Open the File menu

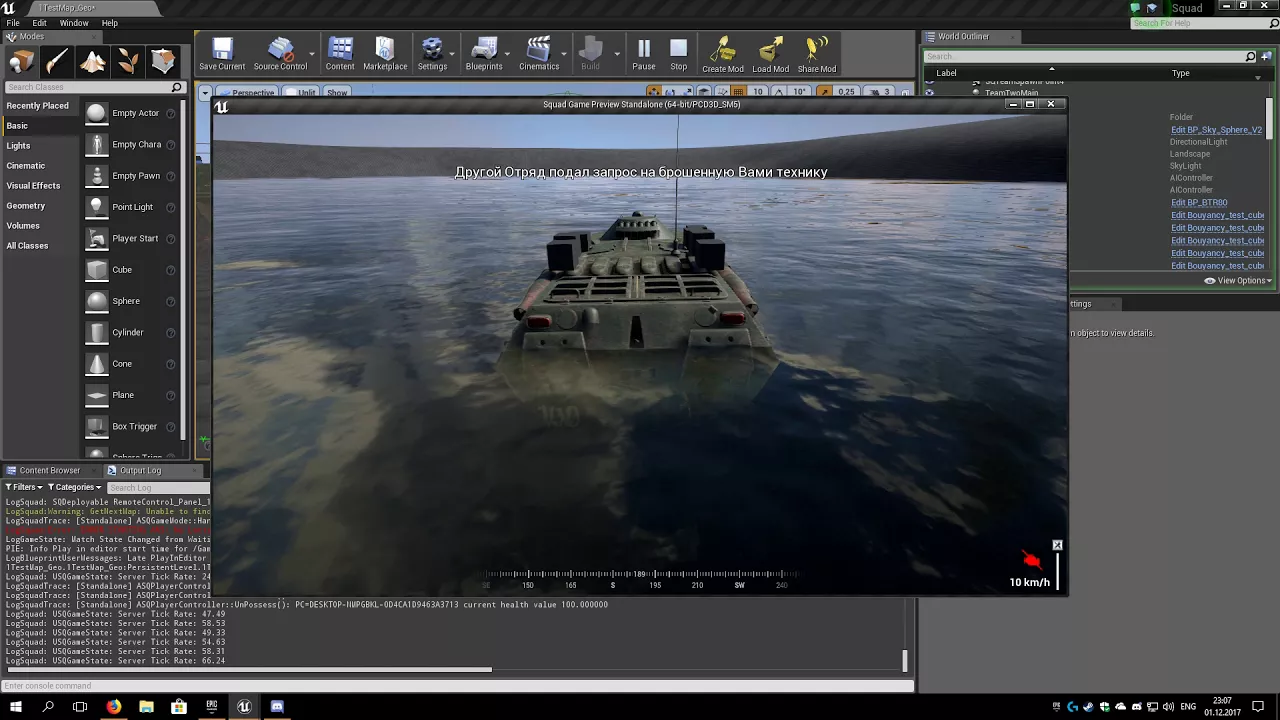13,23
